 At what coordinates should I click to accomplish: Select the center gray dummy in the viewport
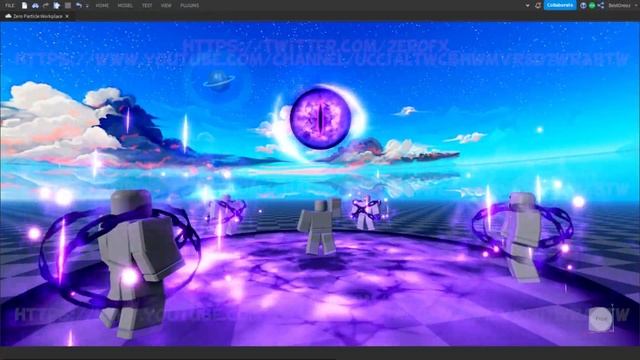click(320, 227)
